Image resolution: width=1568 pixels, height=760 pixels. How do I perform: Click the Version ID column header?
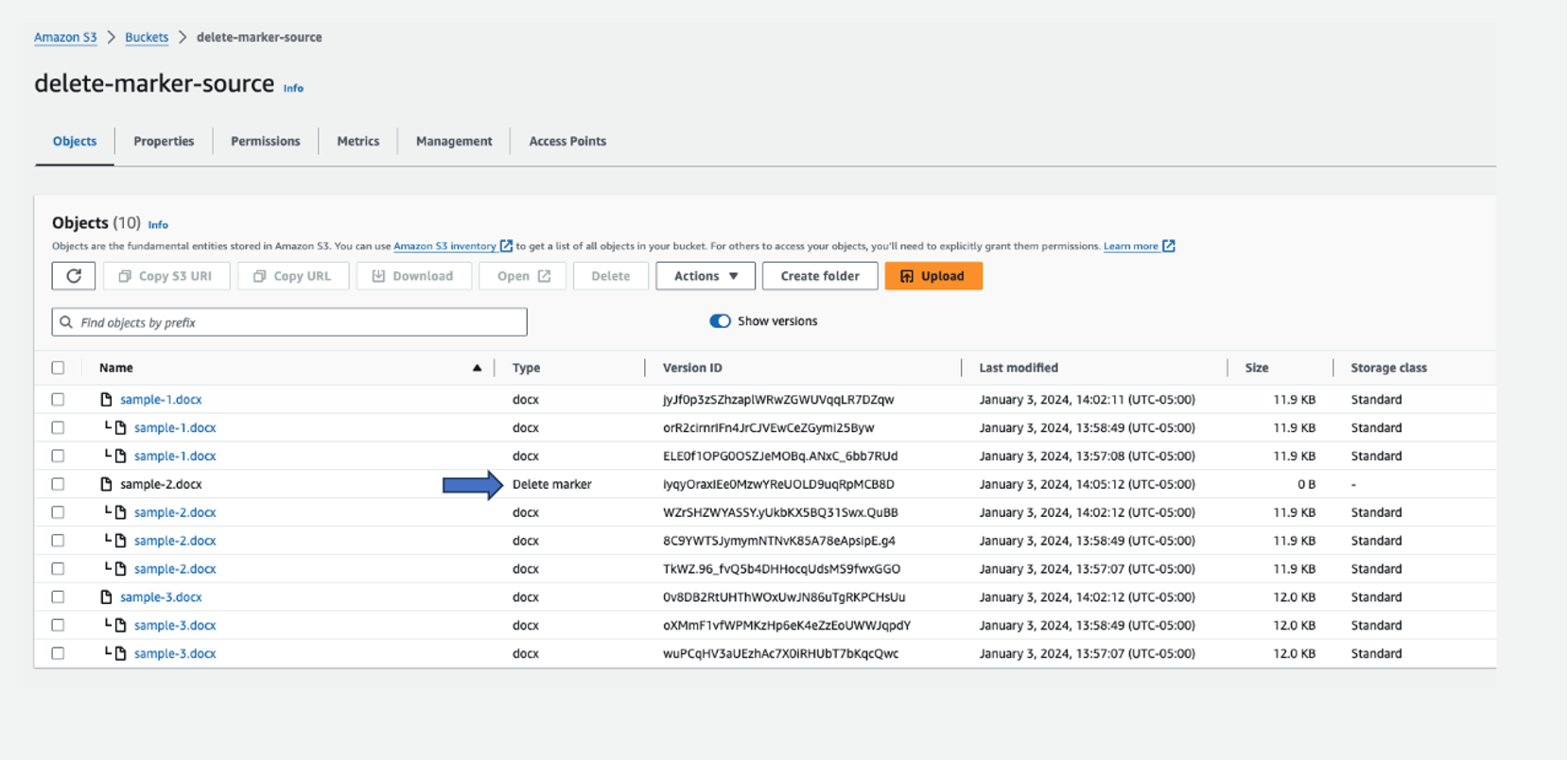692,368
